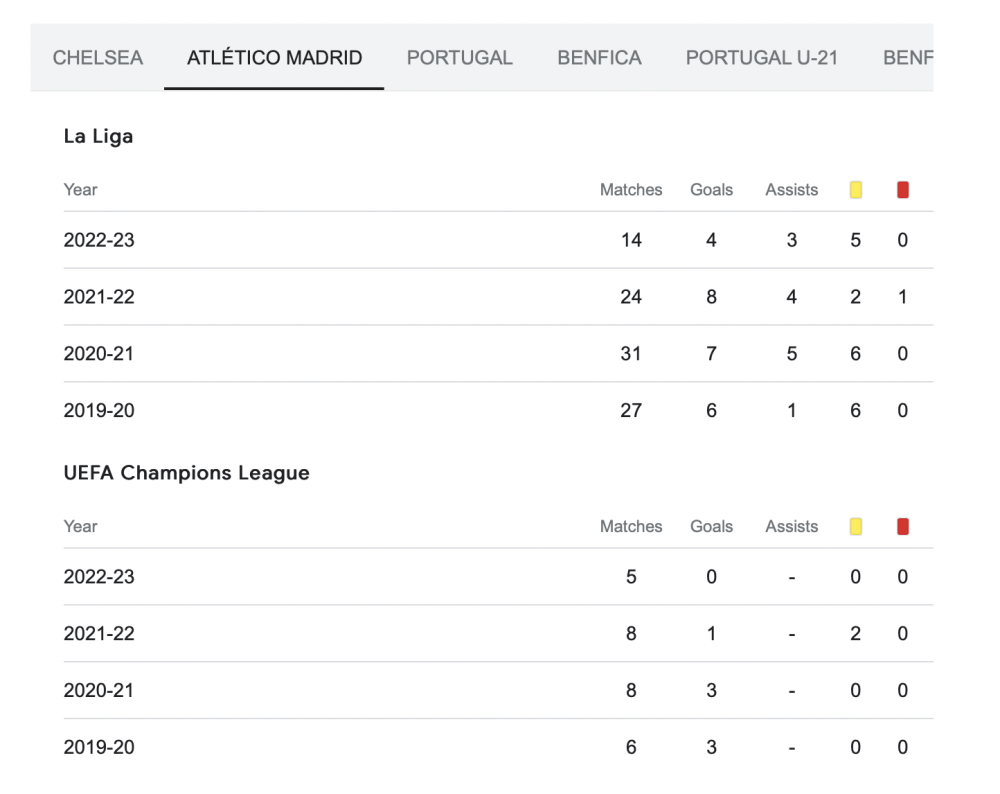Select the La Liga 2020-21 season row
The image size is (1000, 794).
point(498,354)
